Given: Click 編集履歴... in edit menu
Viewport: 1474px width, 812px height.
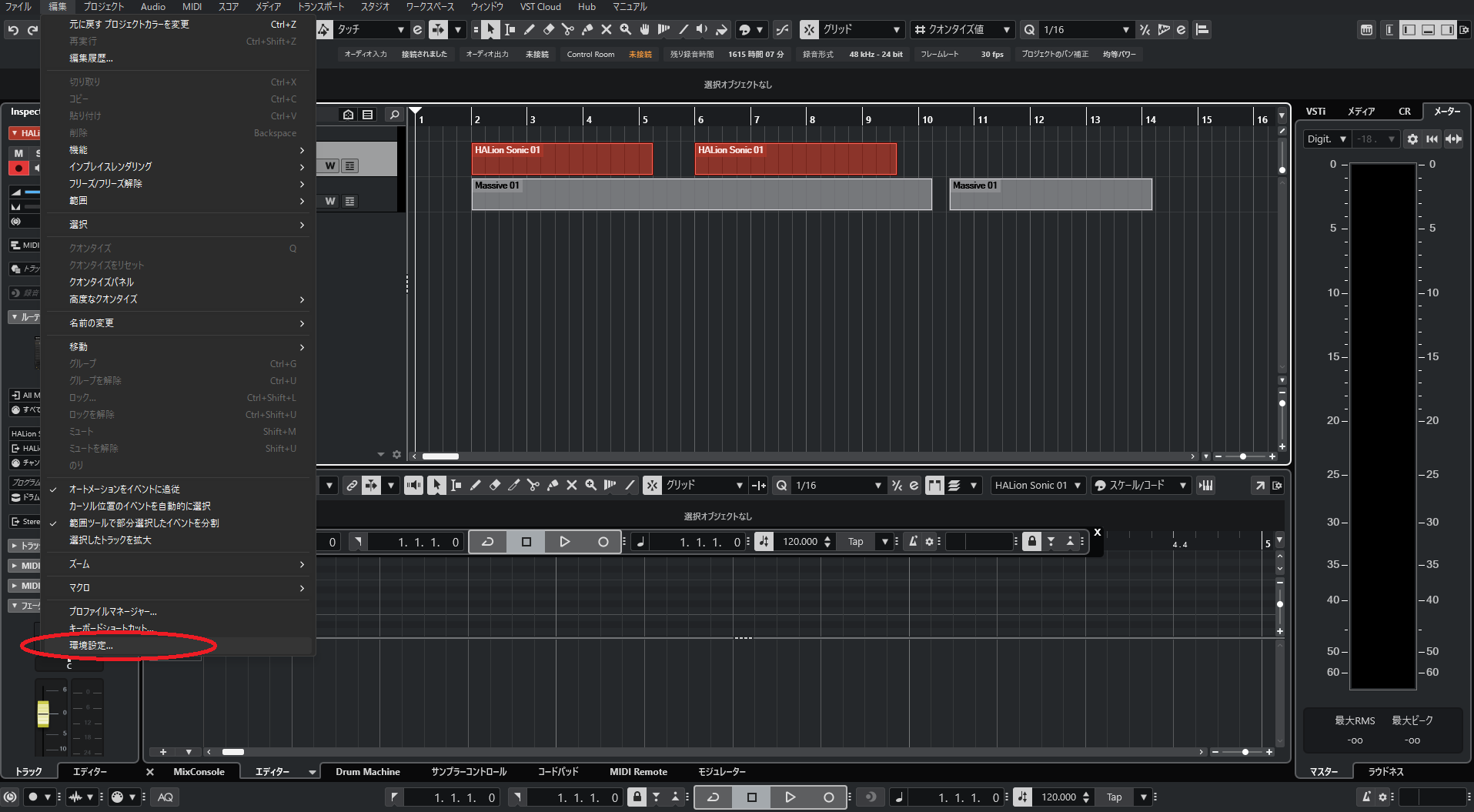Looking at the screenshot, I should tap(179, 58).
